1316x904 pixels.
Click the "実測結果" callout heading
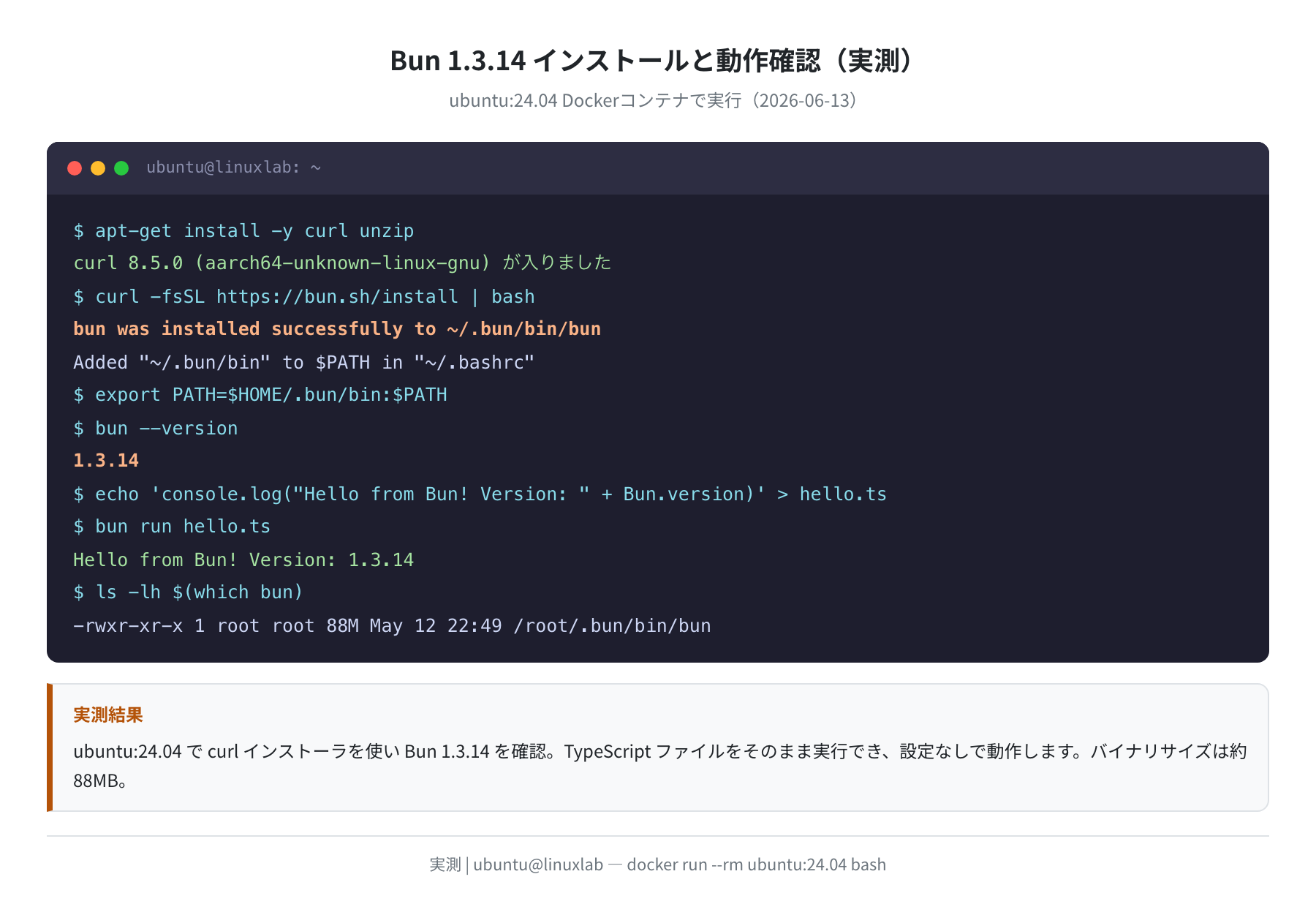108,715
